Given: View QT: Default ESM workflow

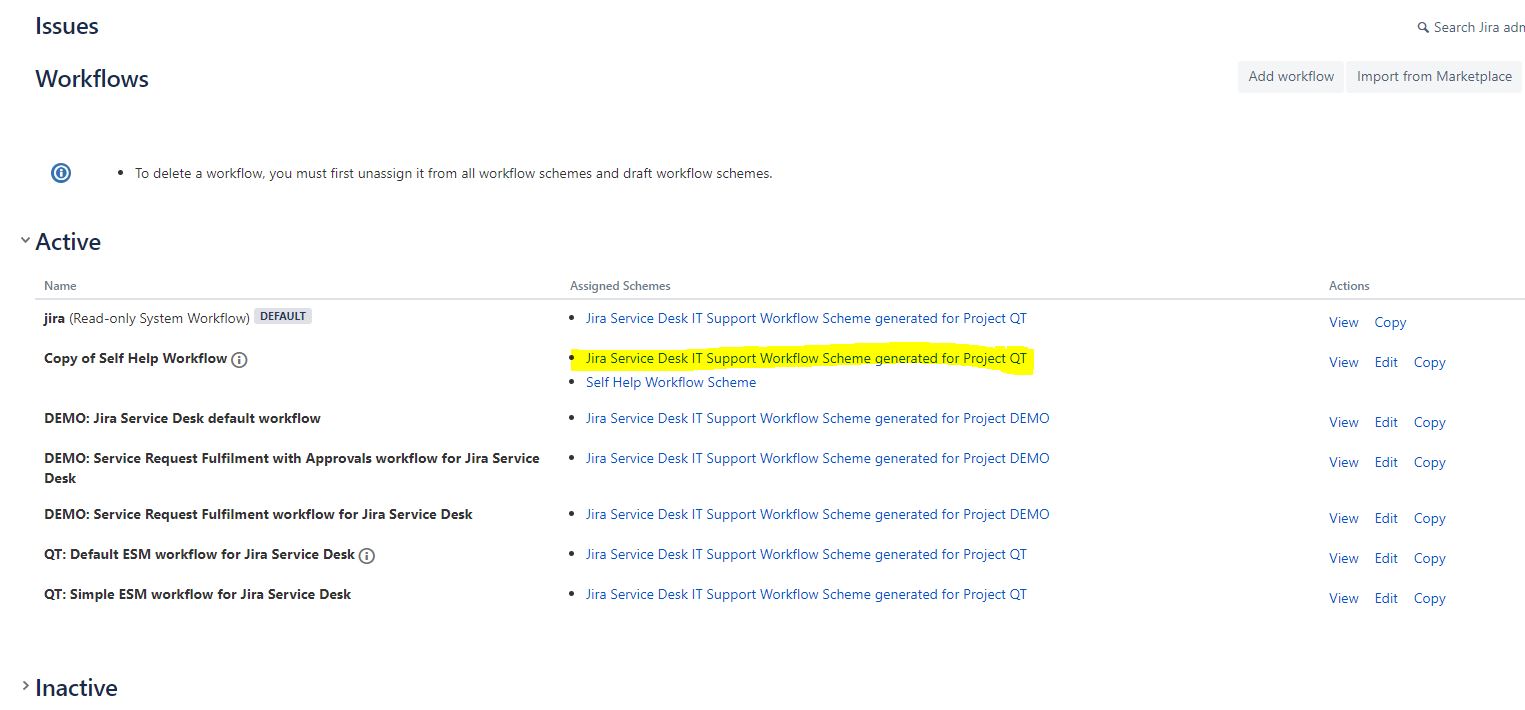Looking at the screenshot, I should (1344, 558).
